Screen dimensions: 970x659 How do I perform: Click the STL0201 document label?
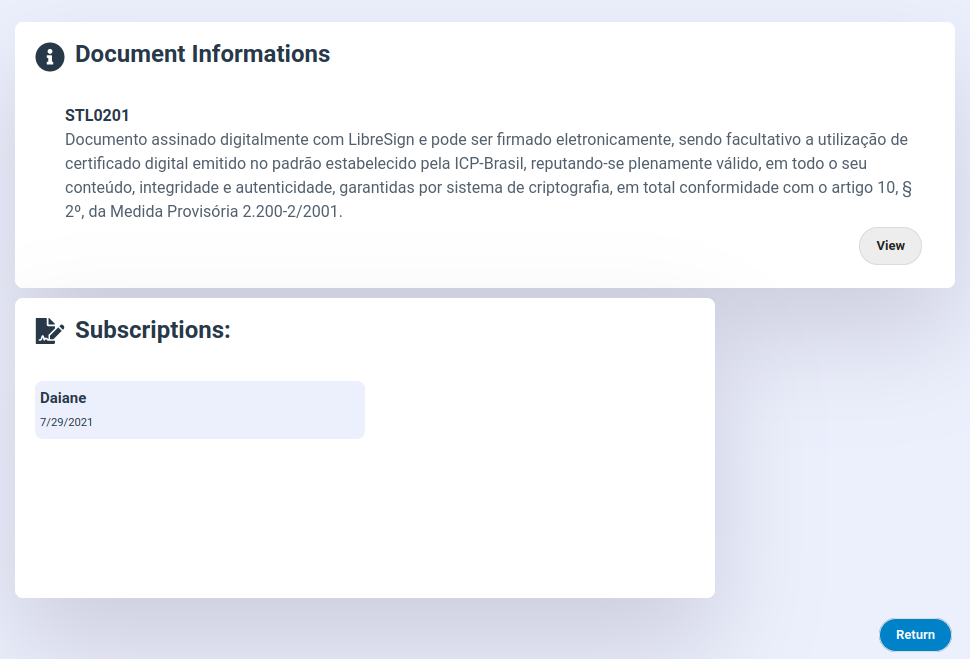pos(96,115)
